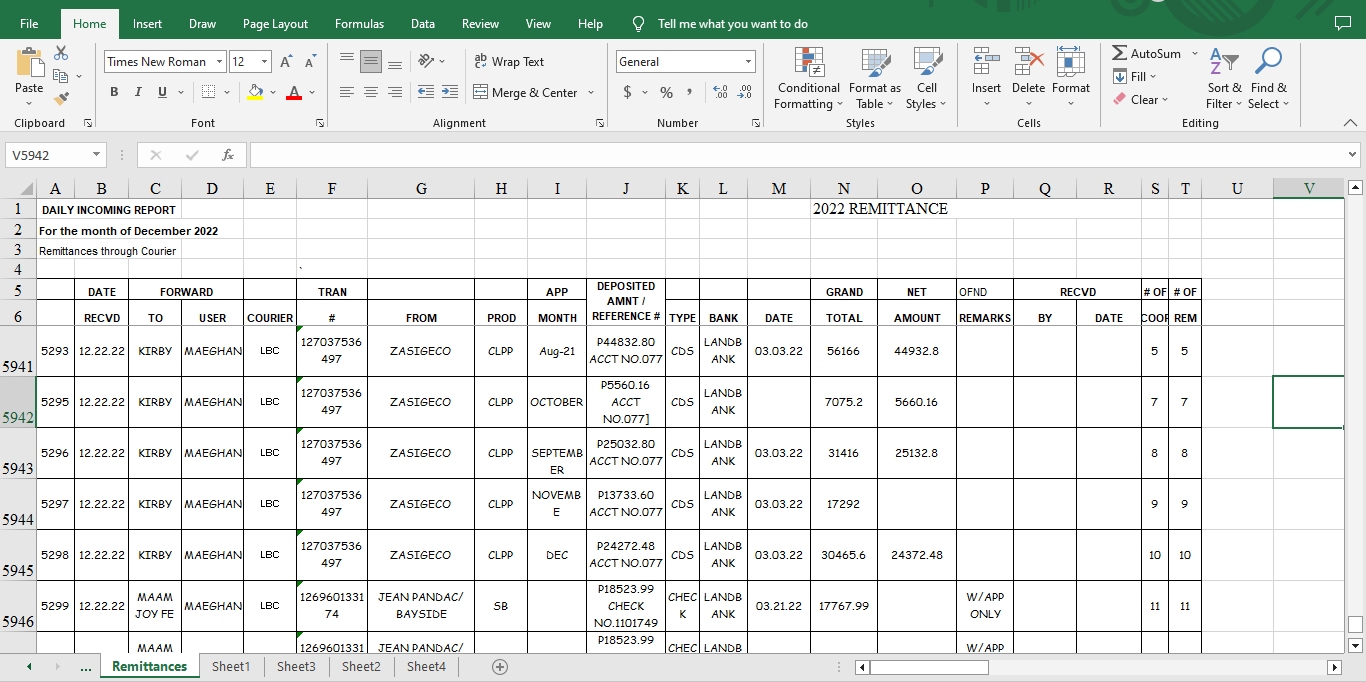Screen dimensions: 1366x682
Task: Apply the red Font Color swatch
Action: pos(294,92)
